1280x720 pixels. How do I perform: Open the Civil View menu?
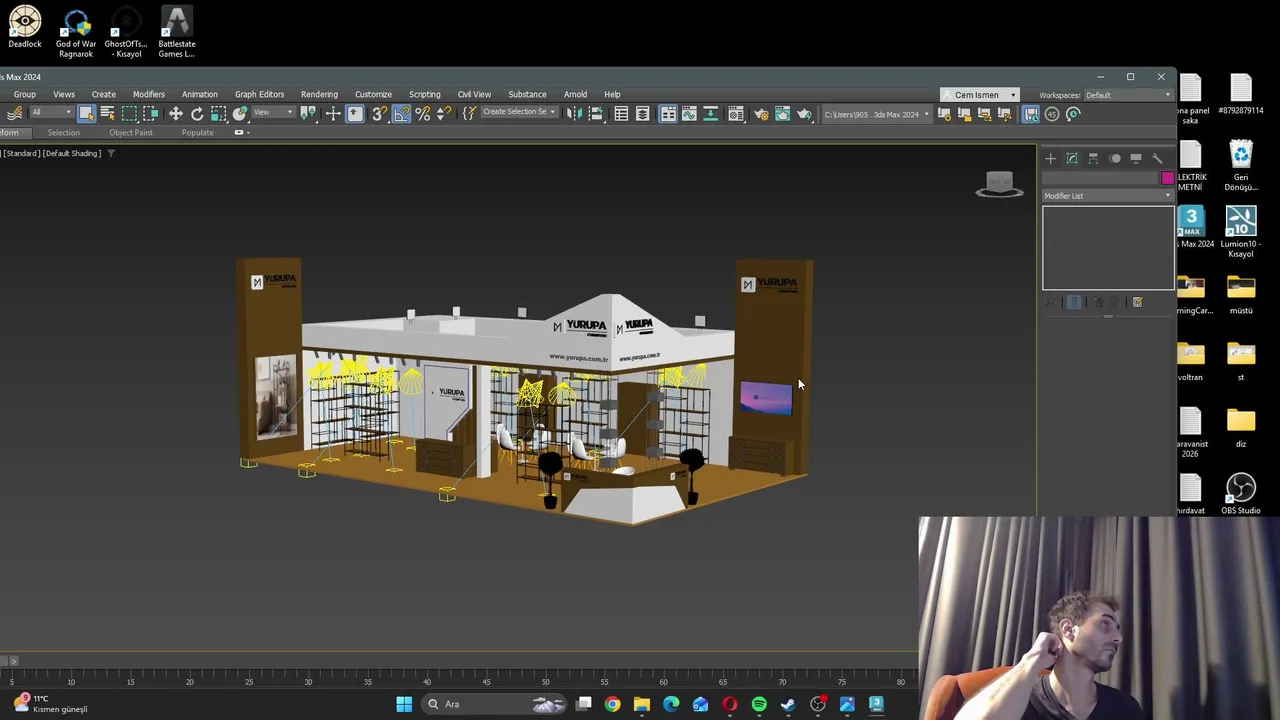click(x=474, y=94)
